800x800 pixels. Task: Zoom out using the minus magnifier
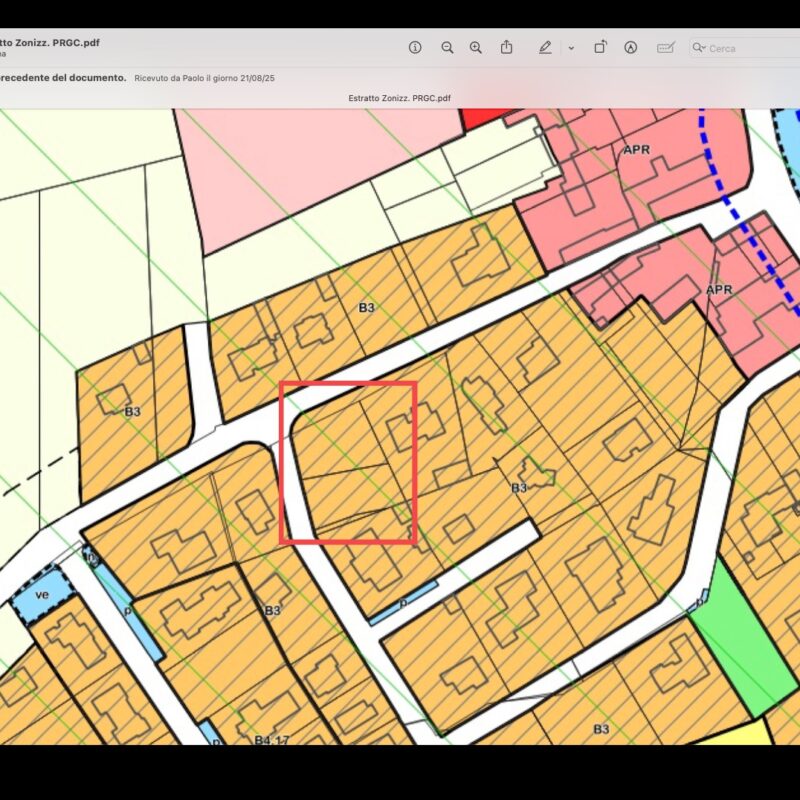click(x=447, y=47)
